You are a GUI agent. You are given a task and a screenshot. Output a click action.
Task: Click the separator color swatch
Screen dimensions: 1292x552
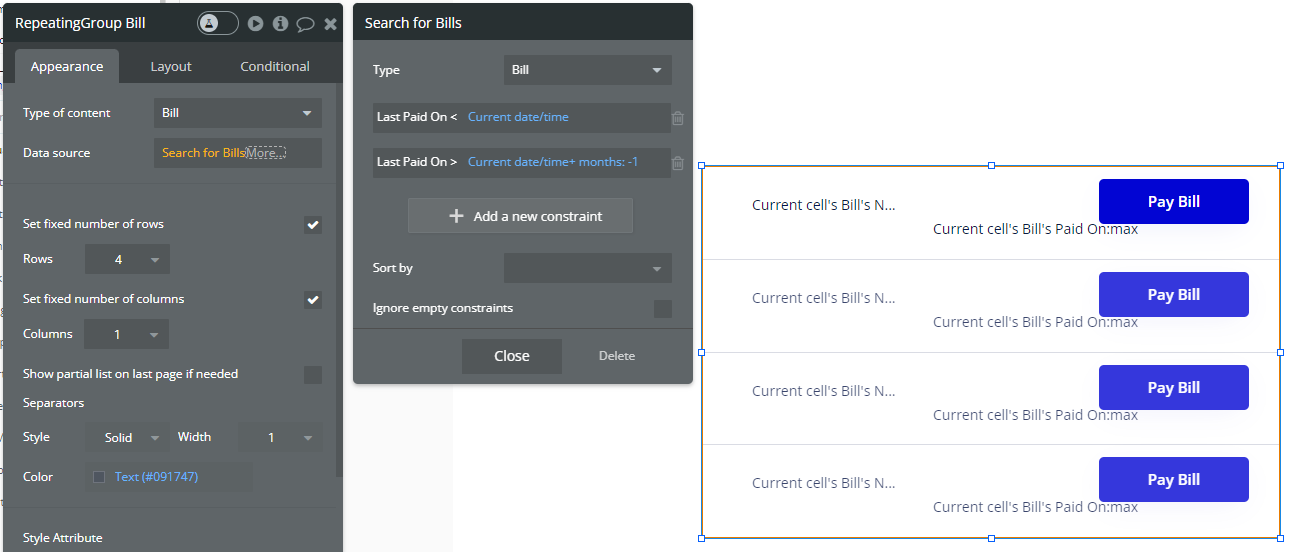[99, 477]
